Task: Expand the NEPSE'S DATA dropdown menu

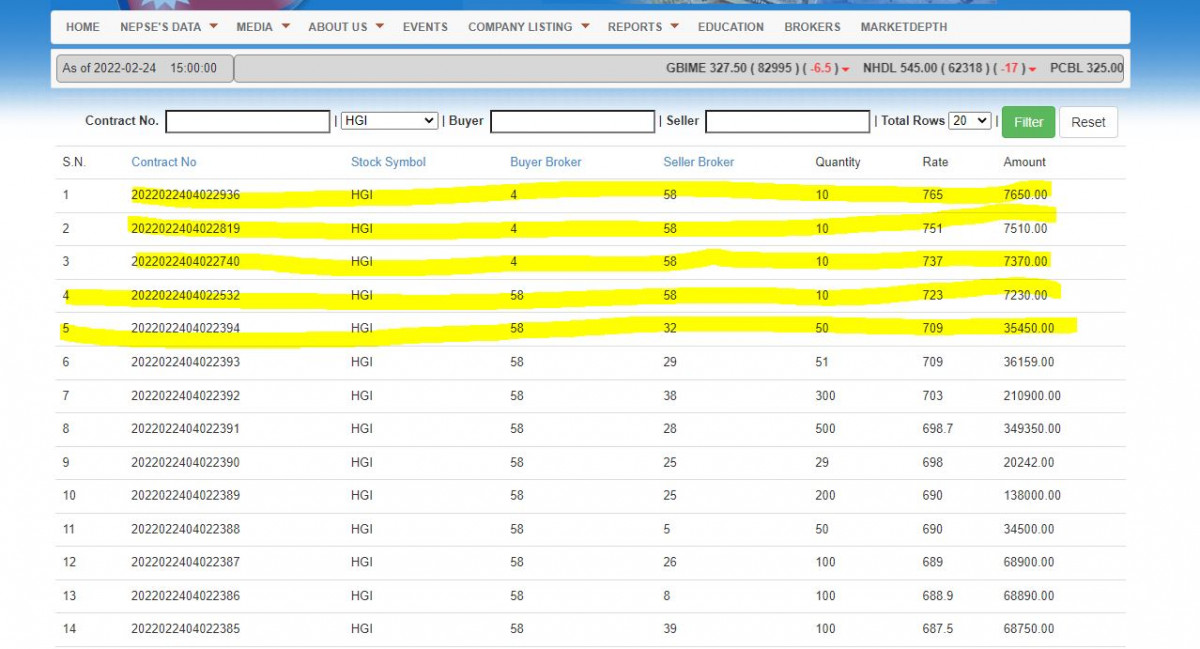Action: click(169, 27)
